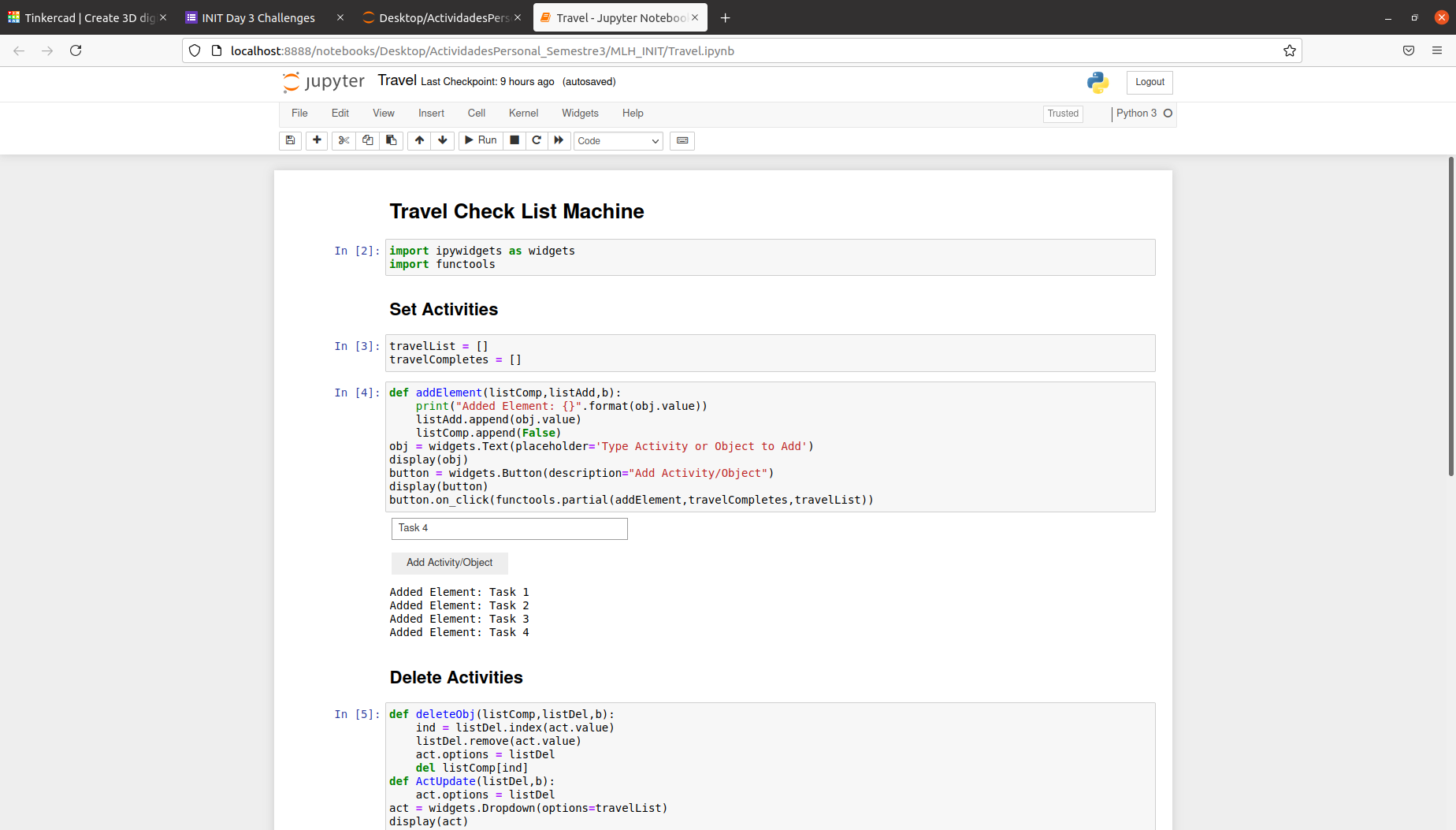Screen dimensions: 1456x830
Task: Open the Widgets menu
Action: (x=580, y=114)
